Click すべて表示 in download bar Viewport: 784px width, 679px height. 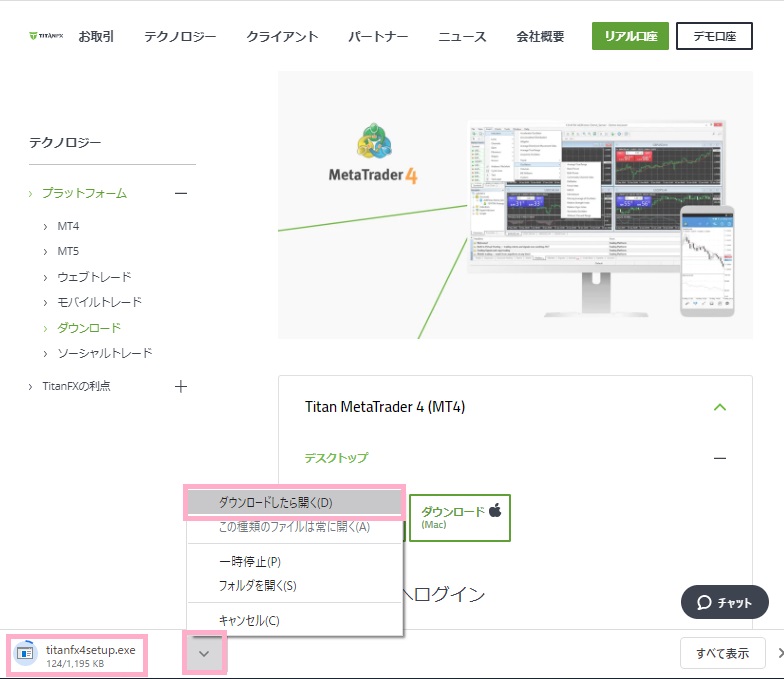(722, 653)
